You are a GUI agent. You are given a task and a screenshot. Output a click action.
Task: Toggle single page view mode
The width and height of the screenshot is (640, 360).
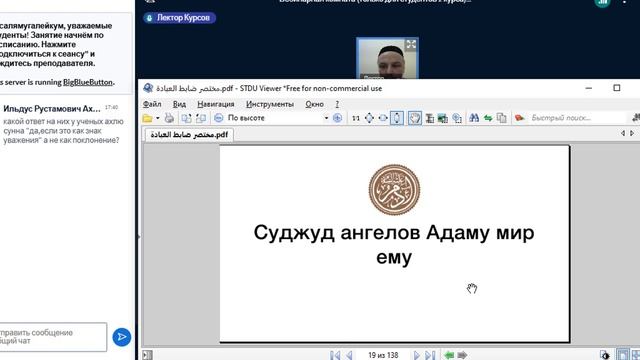pos(622,355)
